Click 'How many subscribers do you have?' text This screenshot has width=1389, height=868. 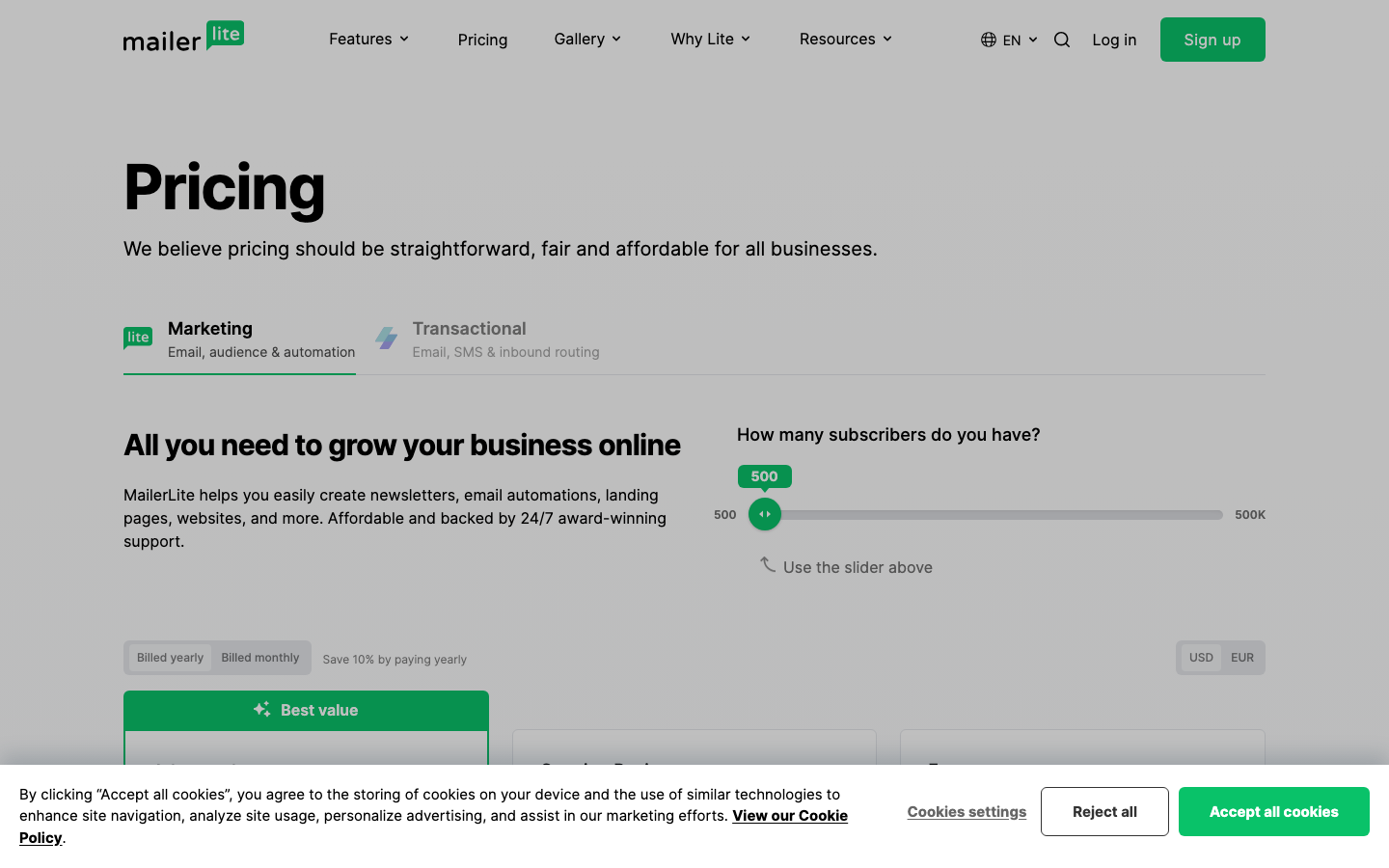[888, 435]
